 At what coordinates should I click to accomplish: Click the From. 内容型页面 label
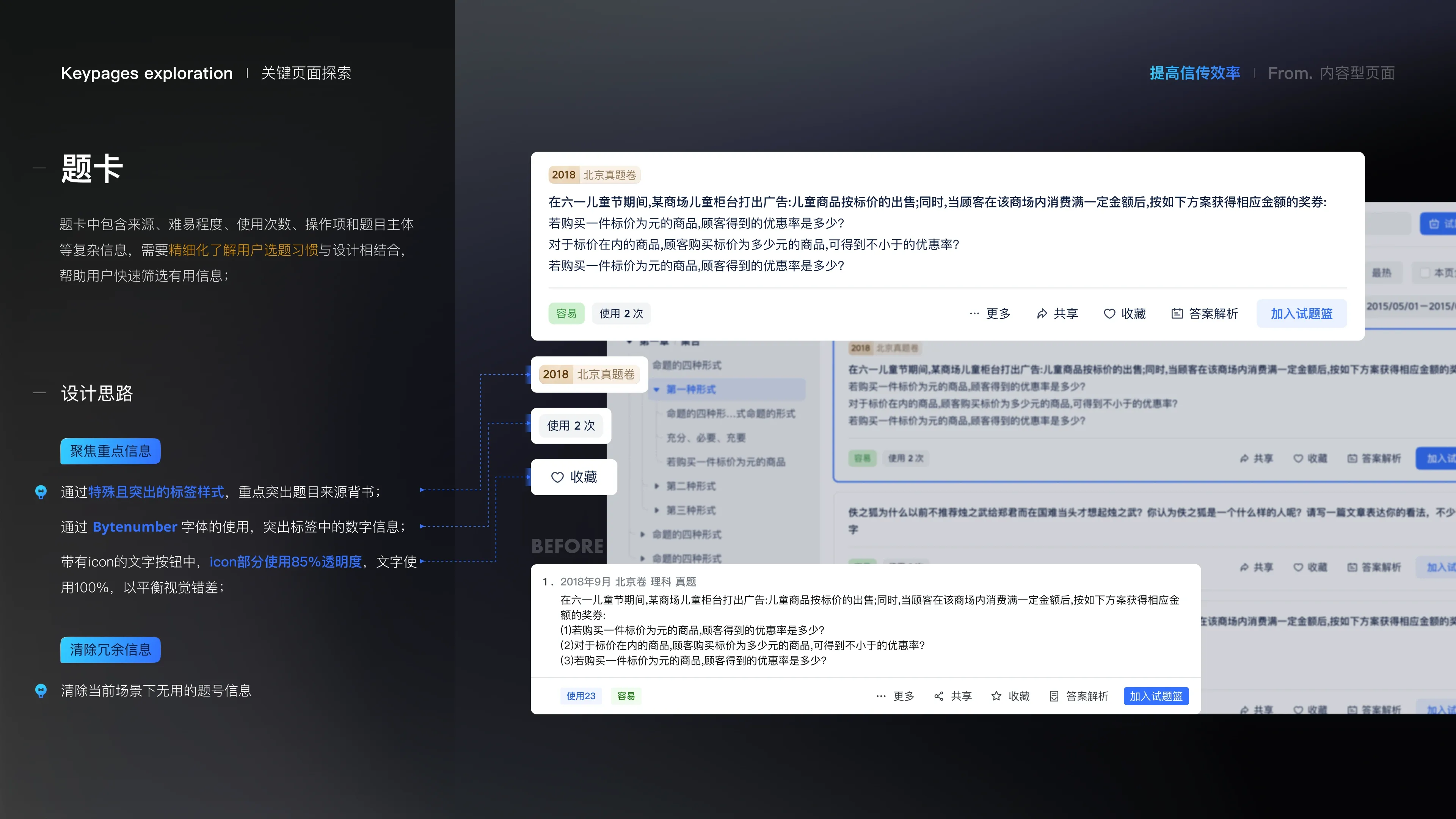tap(1331, 73)
